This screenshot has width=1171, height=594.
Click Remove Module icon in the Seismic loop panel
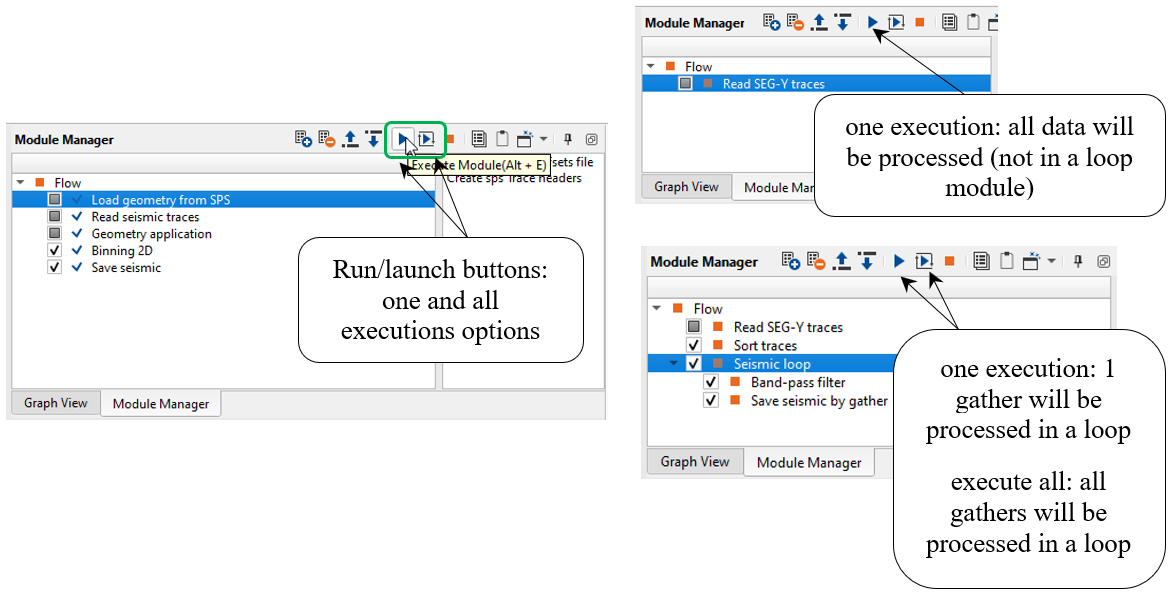815,261
